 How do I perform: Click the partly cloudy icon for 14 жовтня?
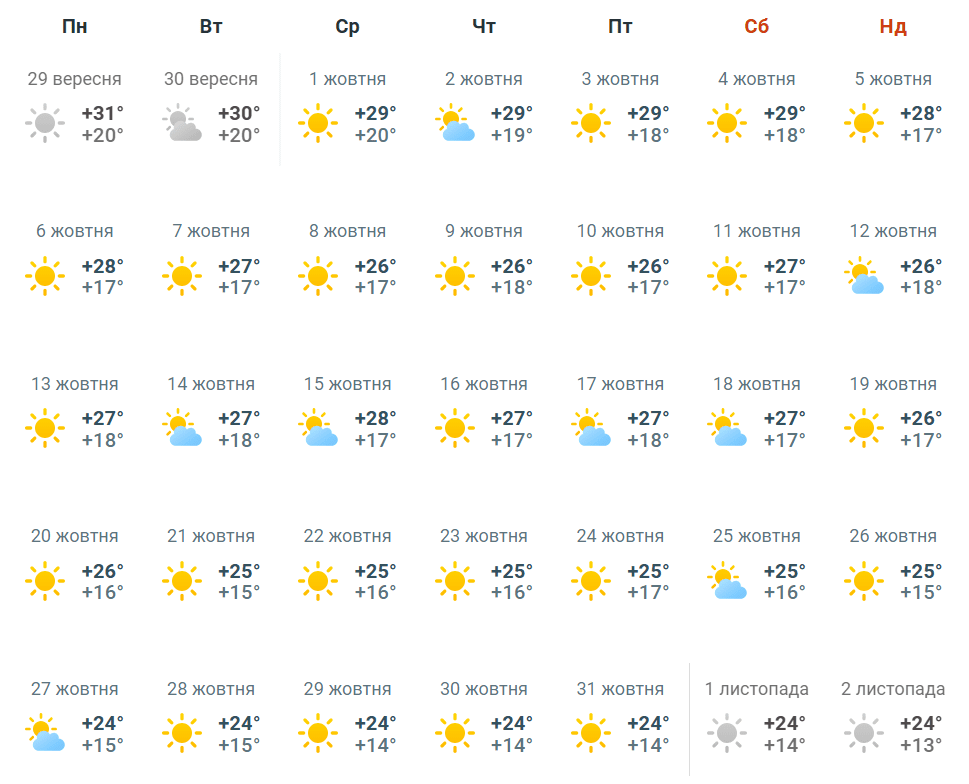[182, 428]
